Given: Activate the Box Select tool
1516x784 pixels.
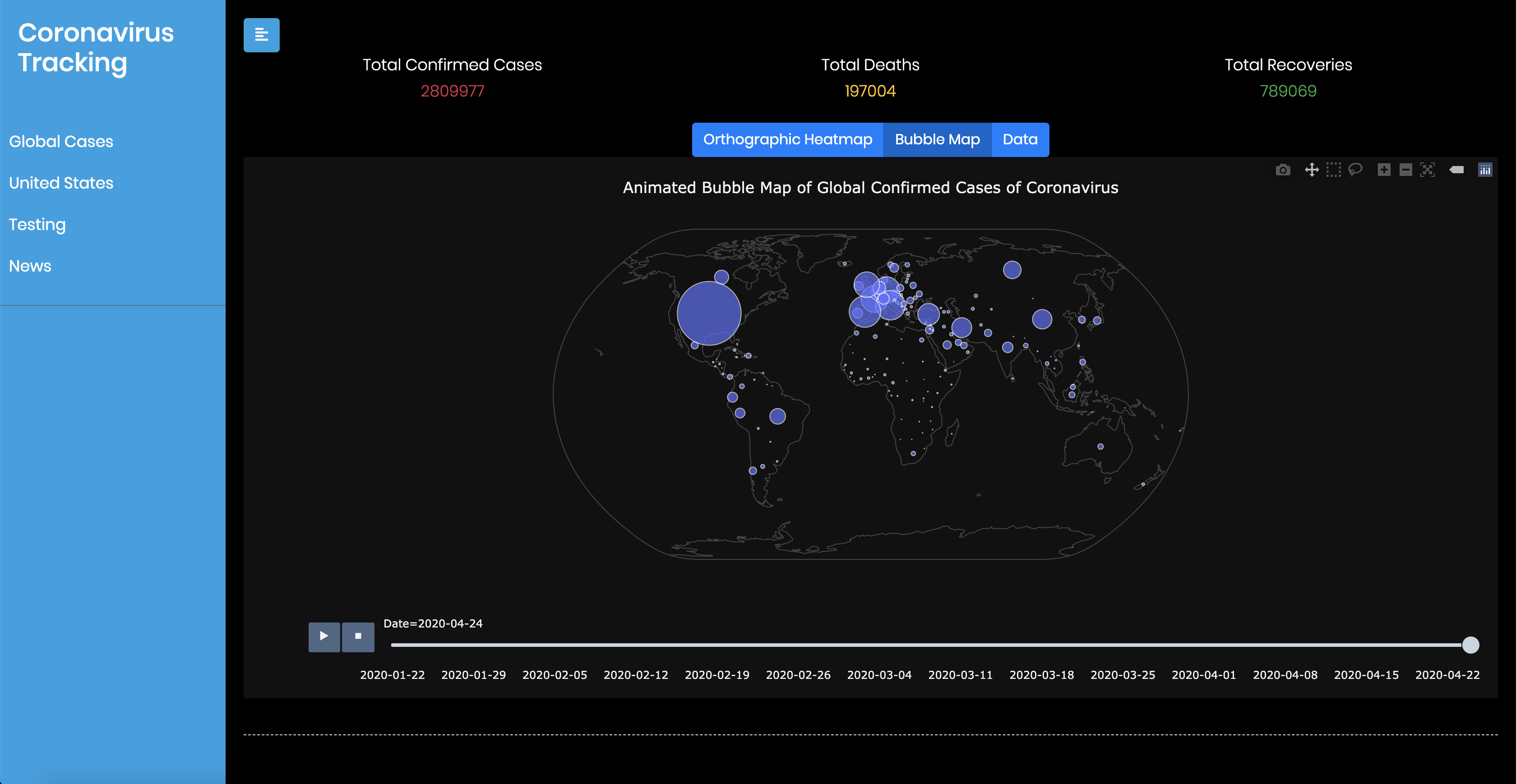Looking at the screenshot, I should [1334, 170].
